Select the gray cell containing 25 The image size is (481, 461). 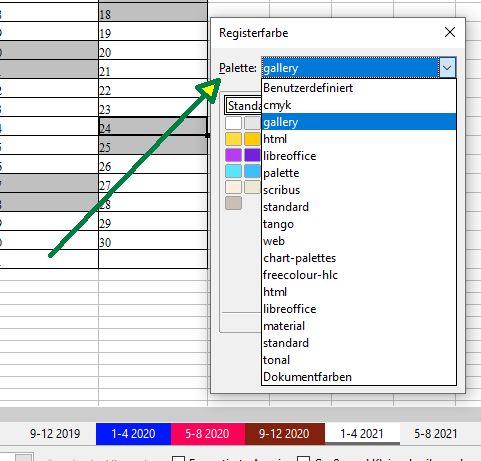click(x=153, y=145)
